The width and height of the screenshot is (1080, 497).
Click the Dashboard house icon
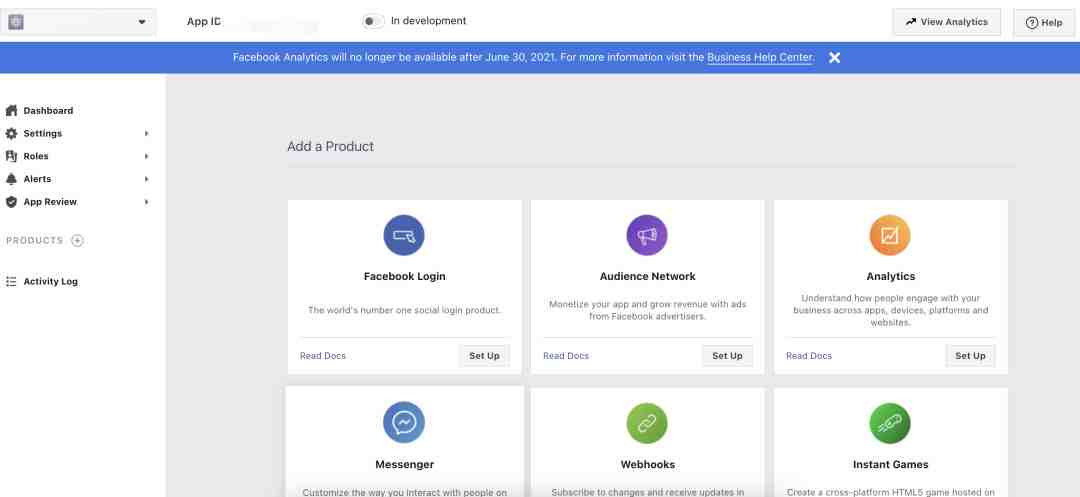[x=11, y=111]
